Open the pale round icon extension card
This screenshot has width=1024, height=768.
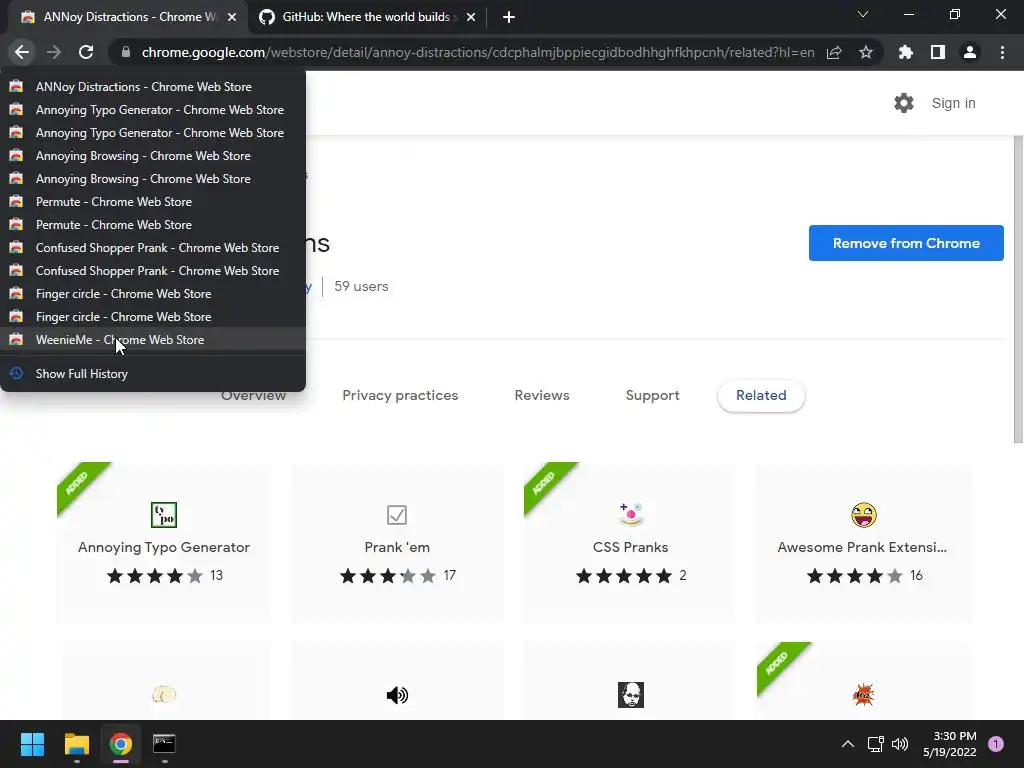point(164,695)
